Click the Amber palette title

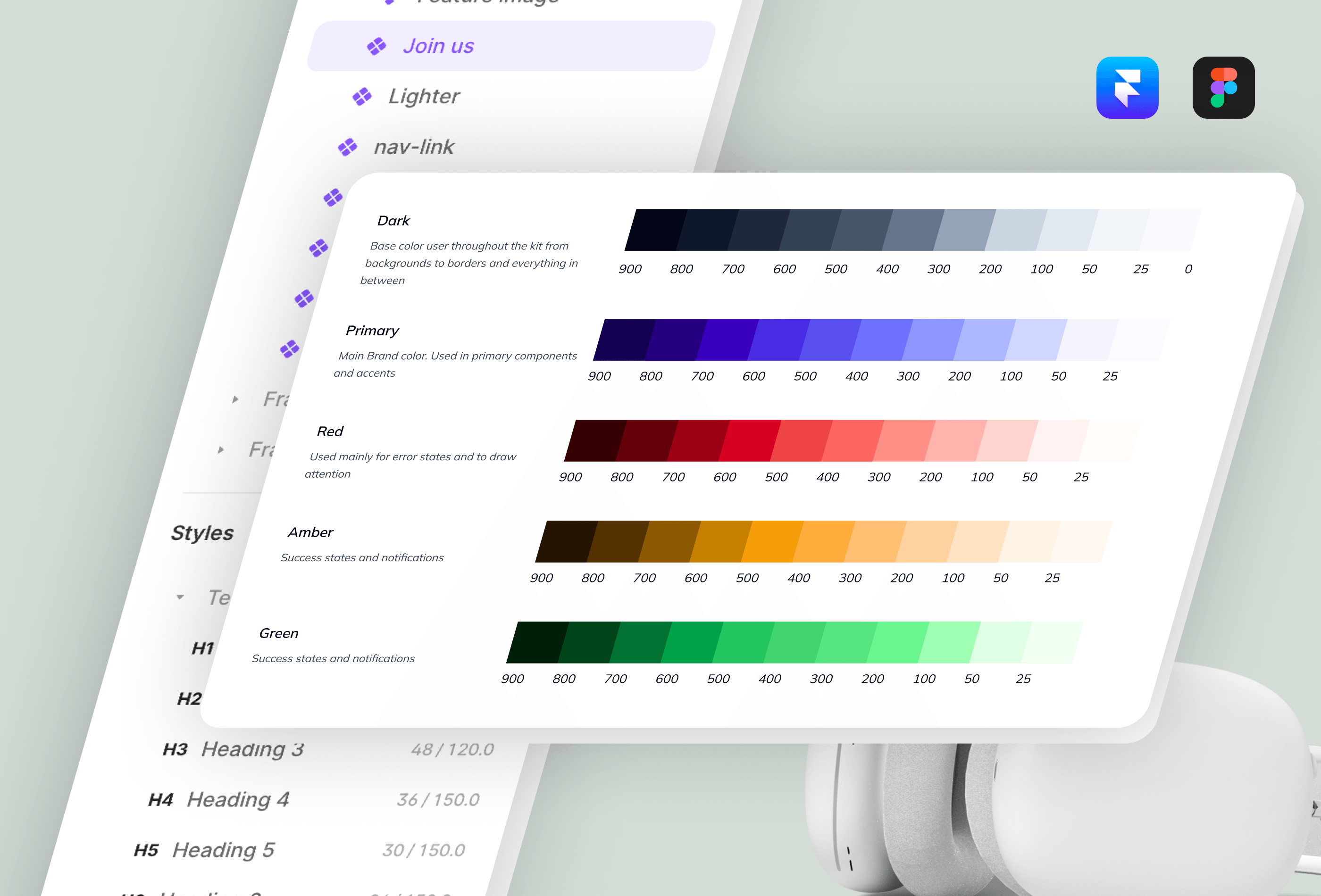click(310, 532)
